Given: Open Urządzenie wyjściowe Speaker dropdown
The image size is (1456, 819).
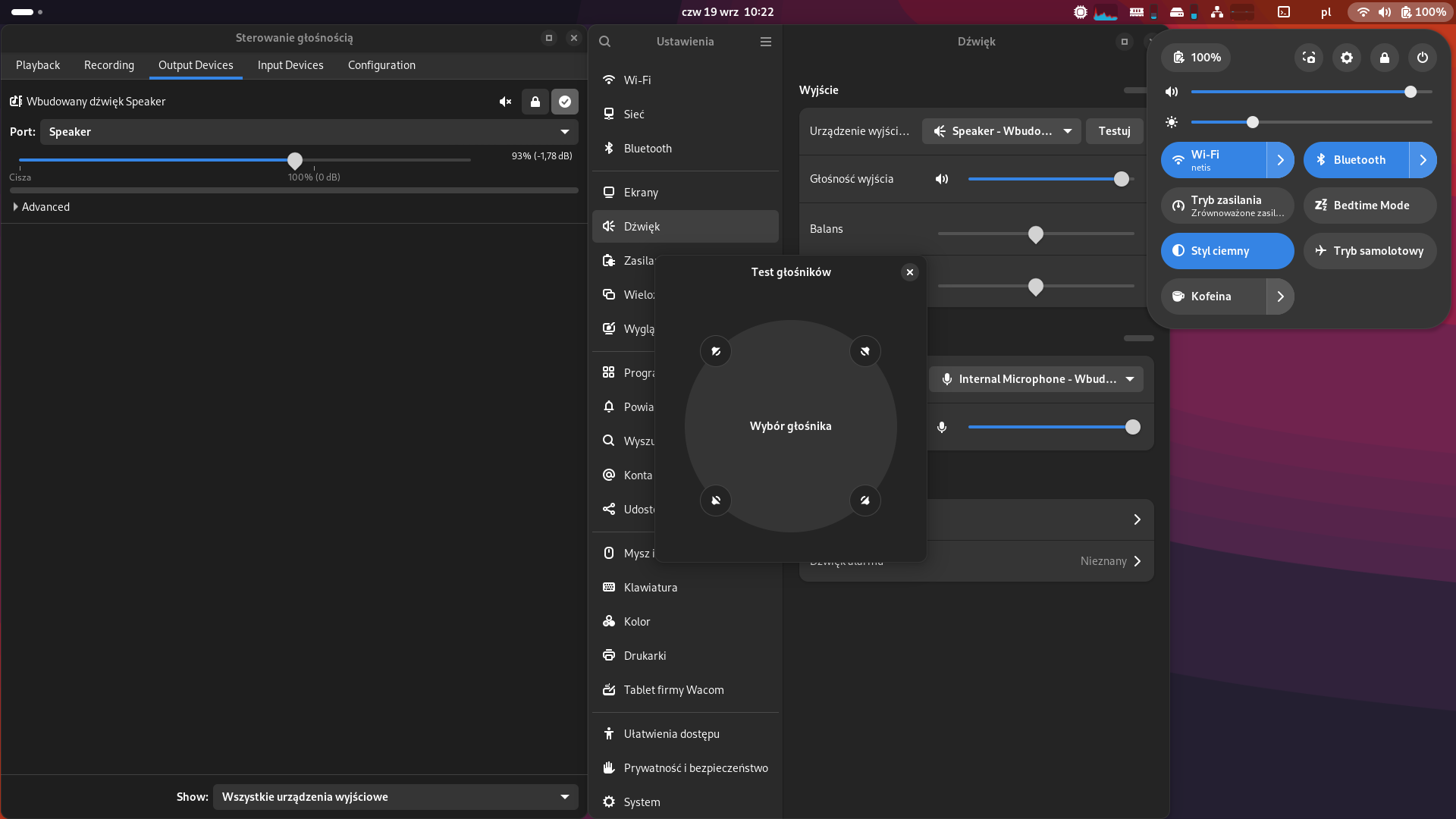Looking at the screenshot, I should coord(1002,131).
